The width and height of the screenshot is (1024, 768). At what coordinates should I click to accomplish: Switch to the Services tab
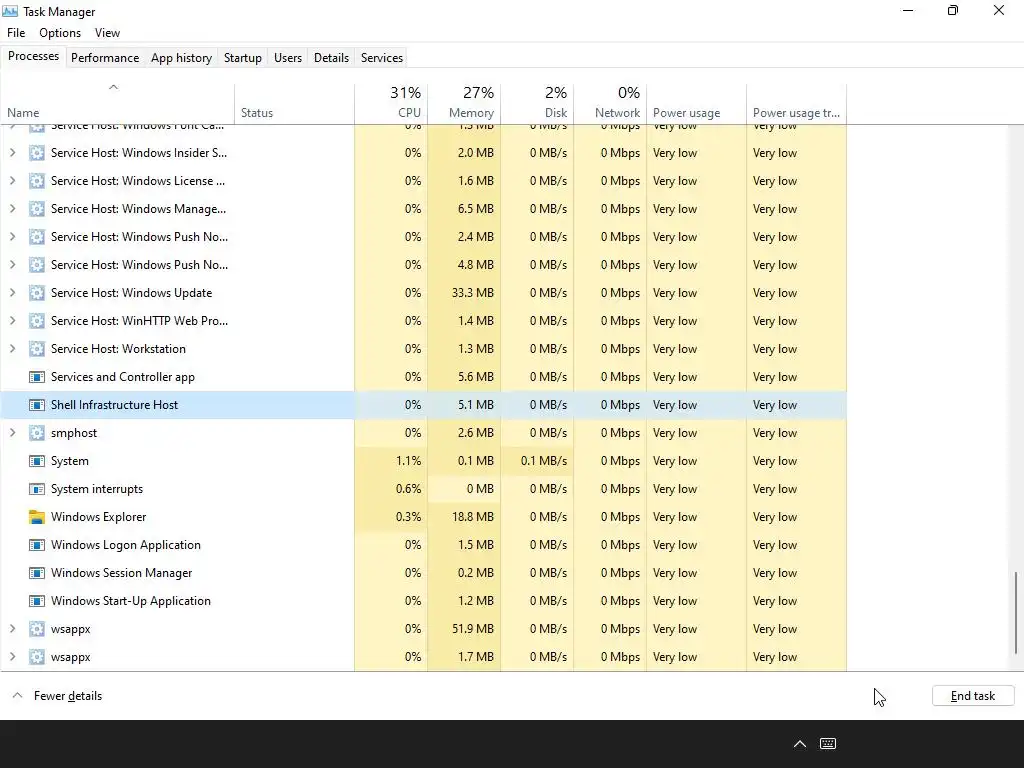point(382,57)
